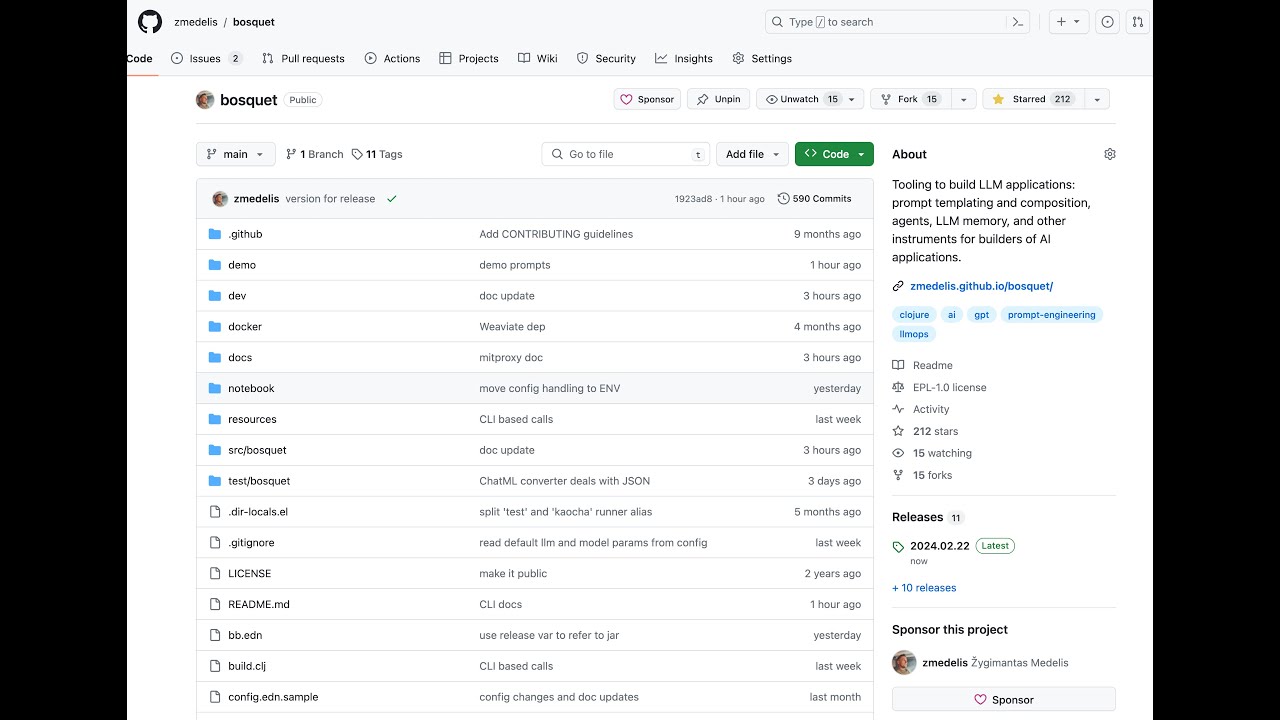Viewport: 1280px width, 720px height.
Task: Click the demo folder icon
Action: tap(214, 265)
